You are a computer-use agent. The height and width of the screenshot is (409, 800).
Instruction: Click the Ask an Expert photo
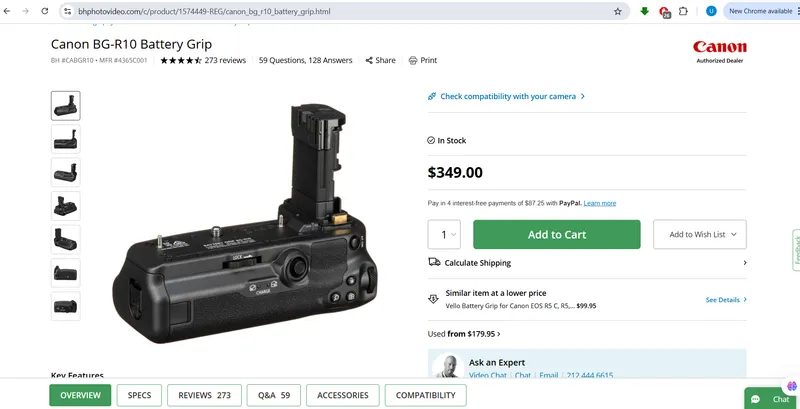(448, 366)
